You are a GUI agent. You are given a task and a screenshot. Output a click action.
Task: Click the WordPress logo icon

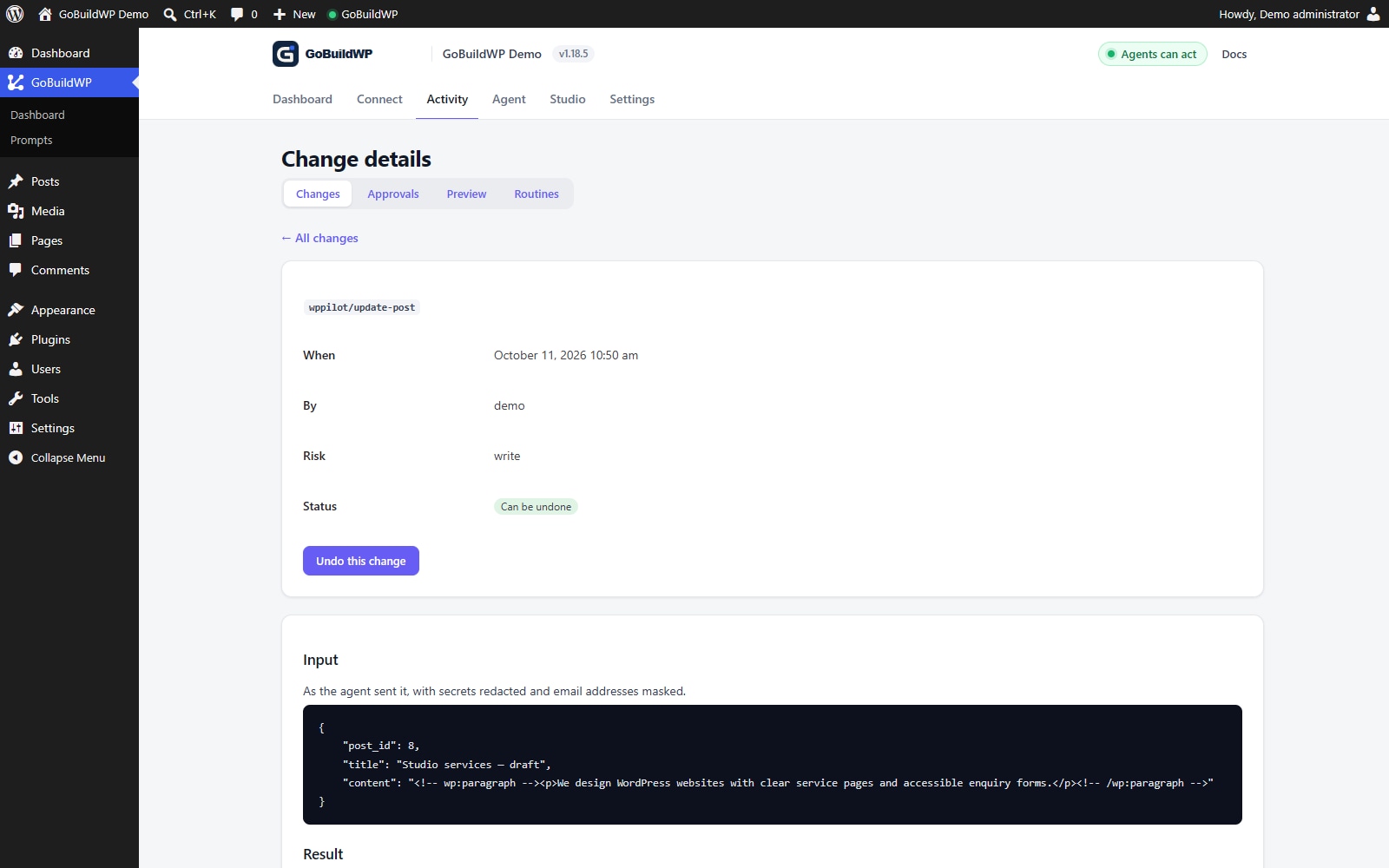pos(15,14)
